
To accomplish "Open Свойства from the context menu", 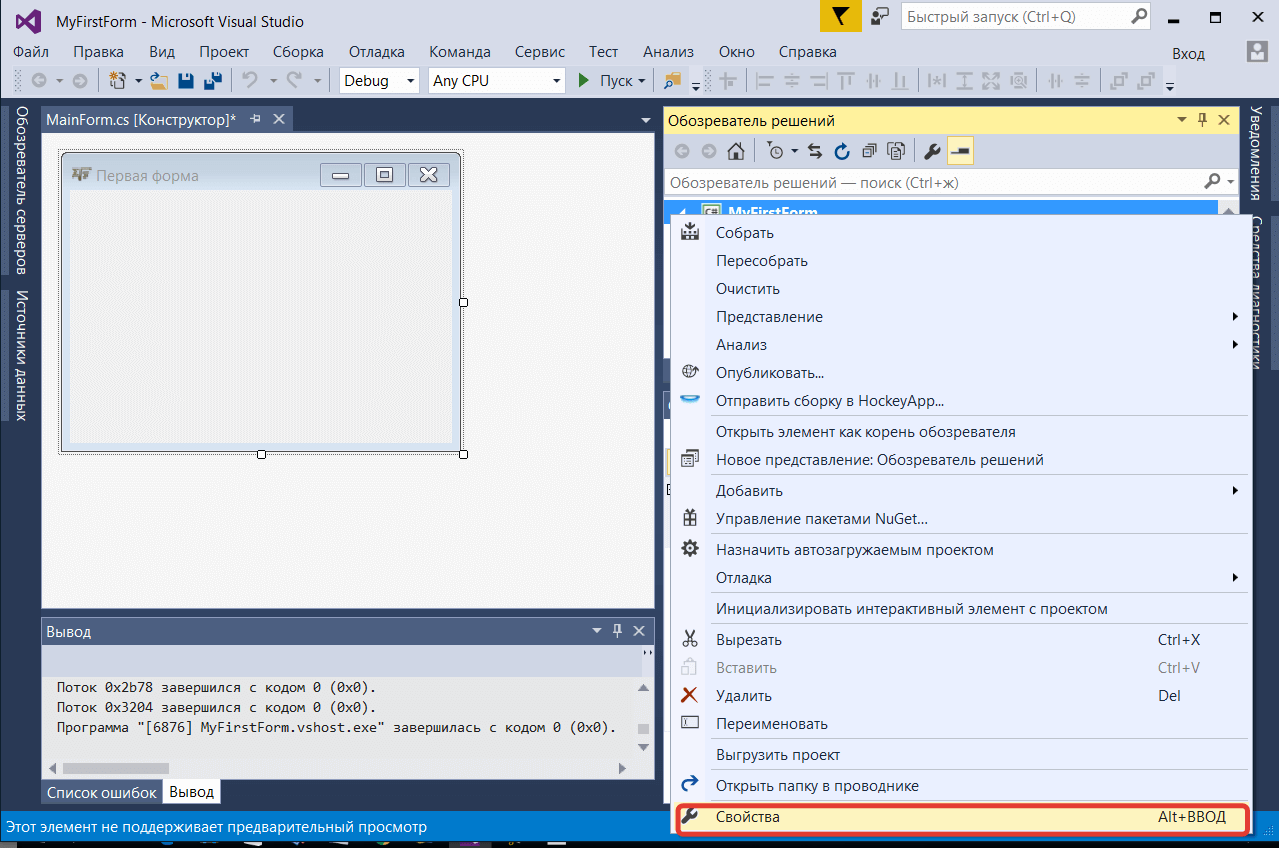I will 960,817.
